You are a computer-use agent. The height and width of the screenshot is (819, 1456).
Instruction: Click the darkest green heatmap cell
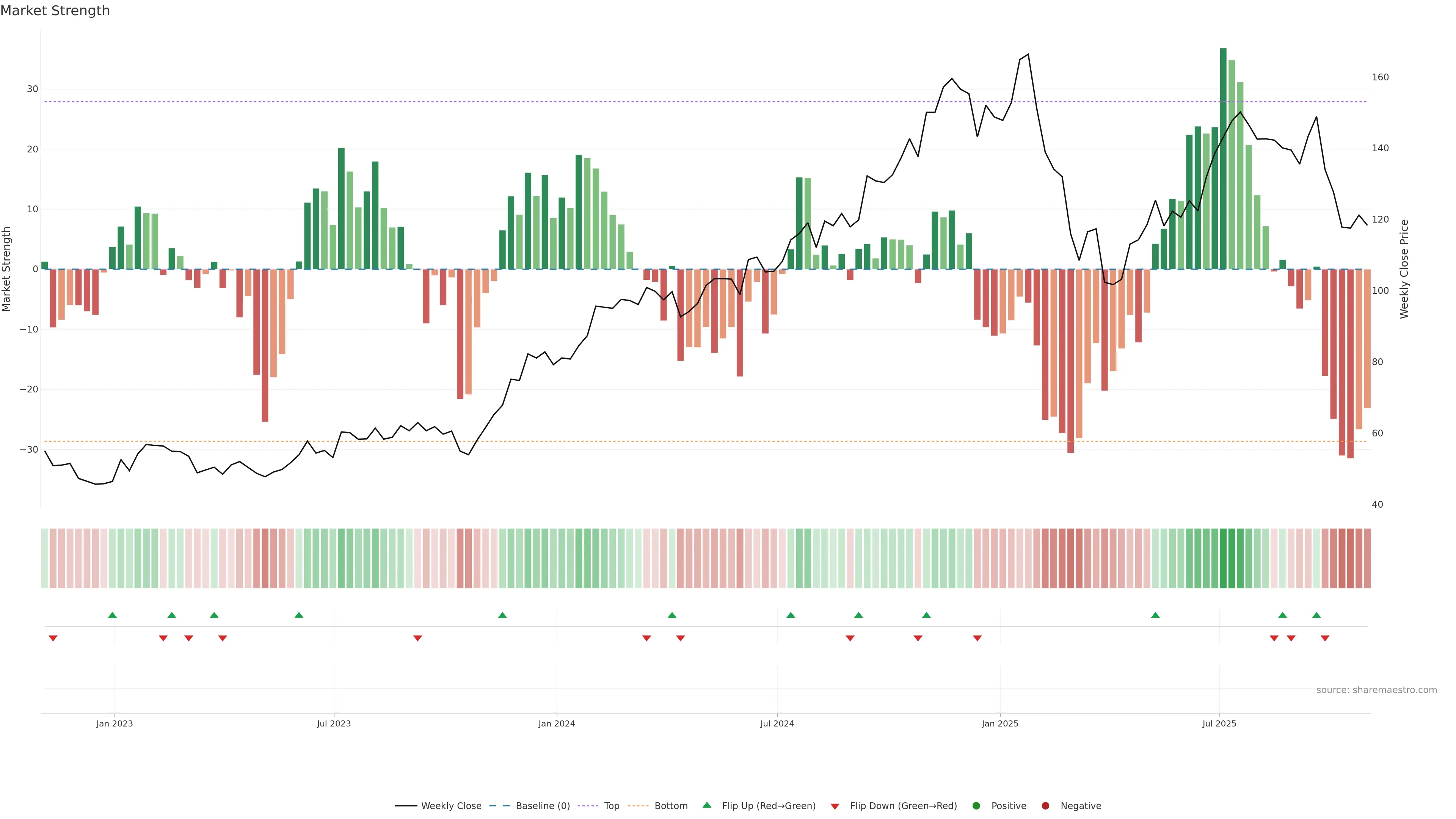tap(1223, 558)
